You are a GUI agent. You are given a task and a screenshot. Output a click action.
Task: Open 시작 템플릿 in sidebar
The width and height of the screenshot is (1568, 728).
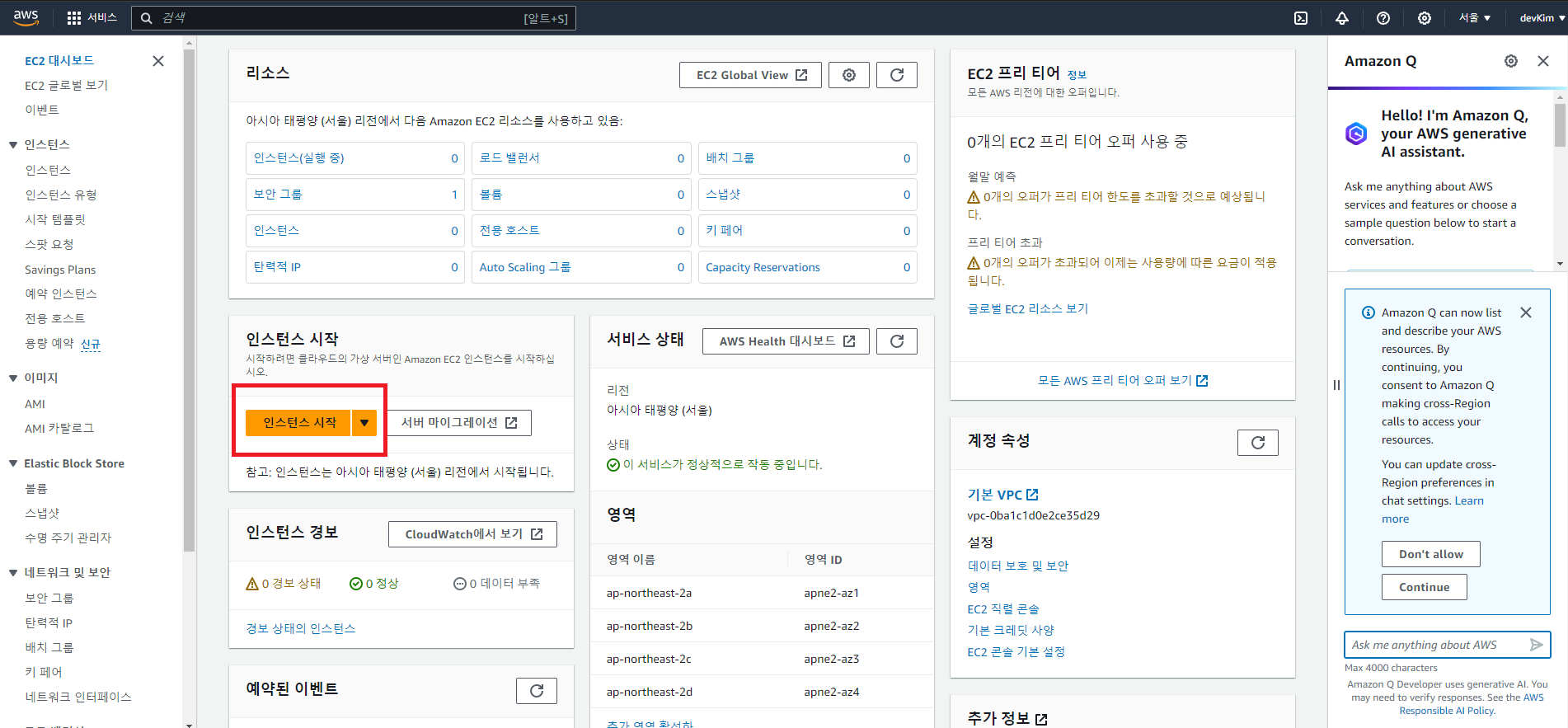pyautogui.click(x=55, y=220)
